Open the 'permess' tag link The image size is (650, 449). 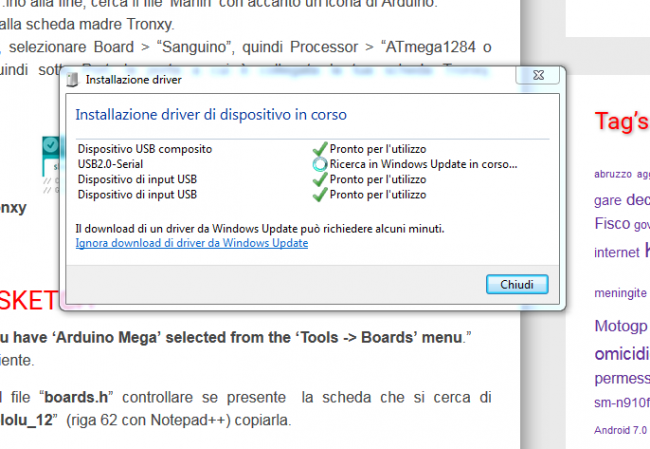pyautogui.click(x=621, y=379)
